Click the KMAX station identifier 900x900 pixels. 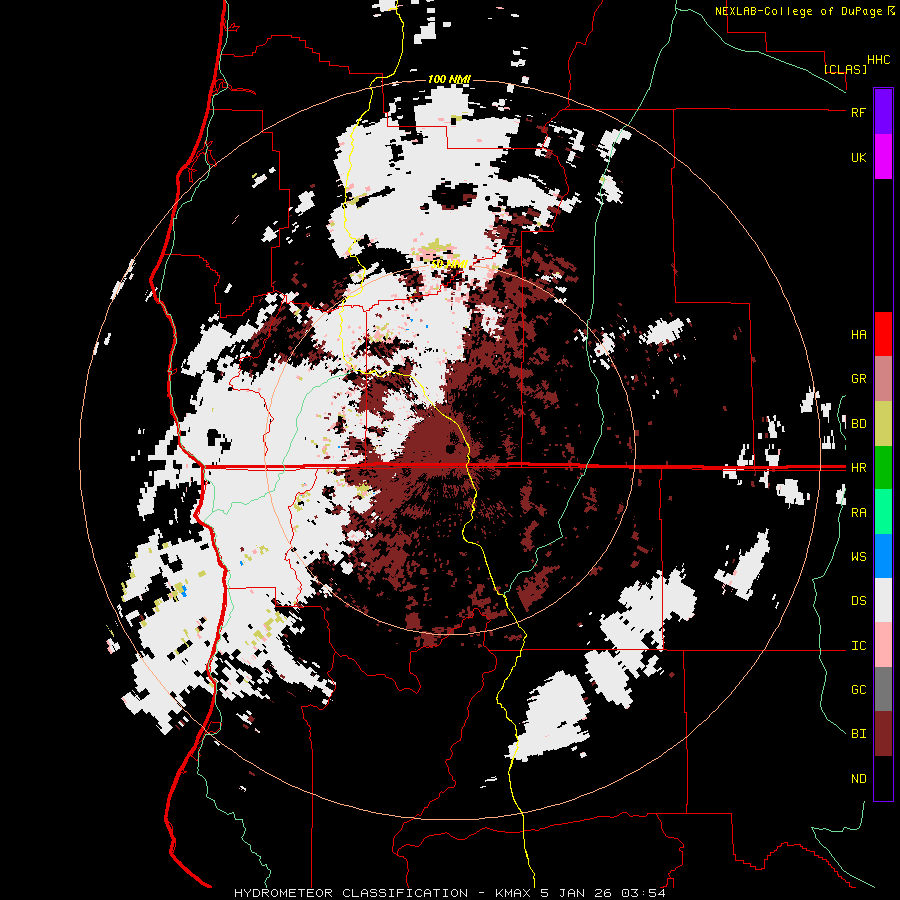(x=512, y=893)
